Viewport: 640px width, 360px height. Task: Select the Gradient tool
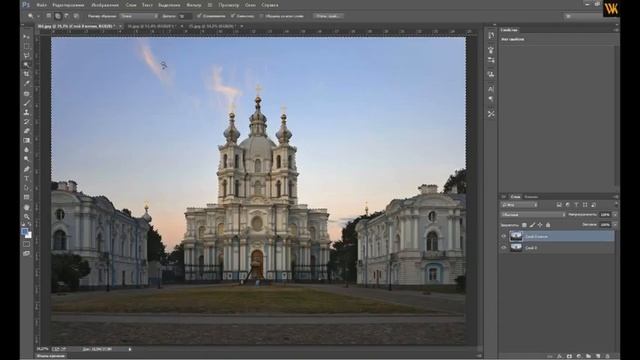tap(27, 140)
